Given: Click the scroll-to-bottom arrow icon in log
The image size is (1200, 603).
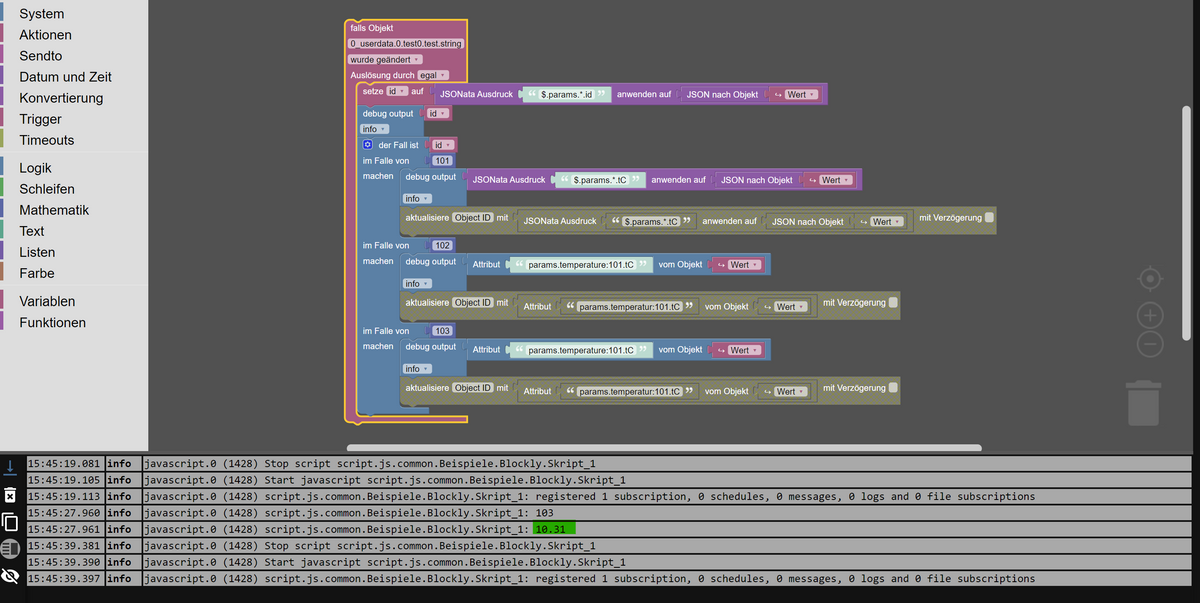Looking at the screenshot, I should (10, 466).
